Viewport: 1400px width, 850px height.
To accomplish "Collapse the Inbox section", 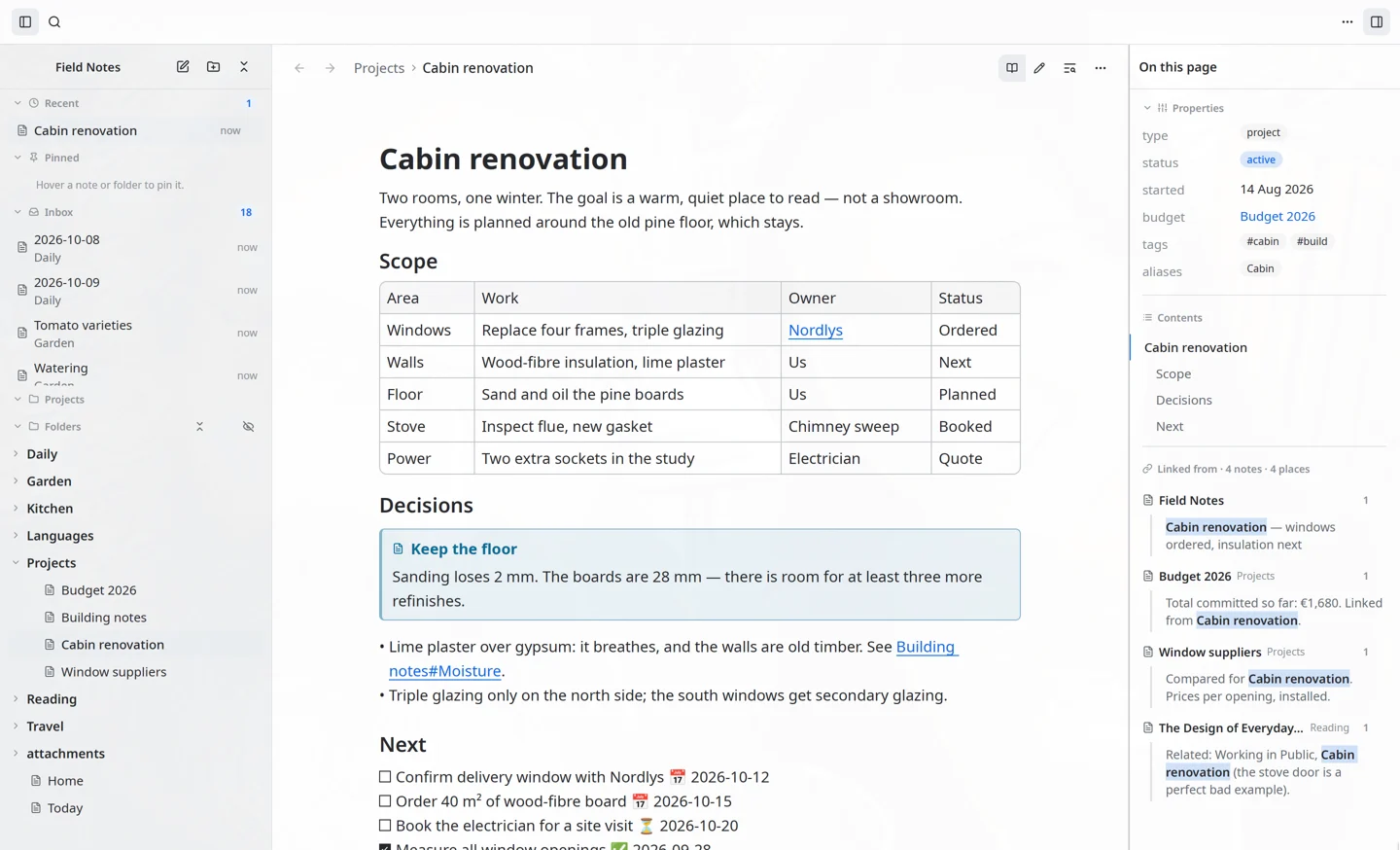I will click(17, 212).
